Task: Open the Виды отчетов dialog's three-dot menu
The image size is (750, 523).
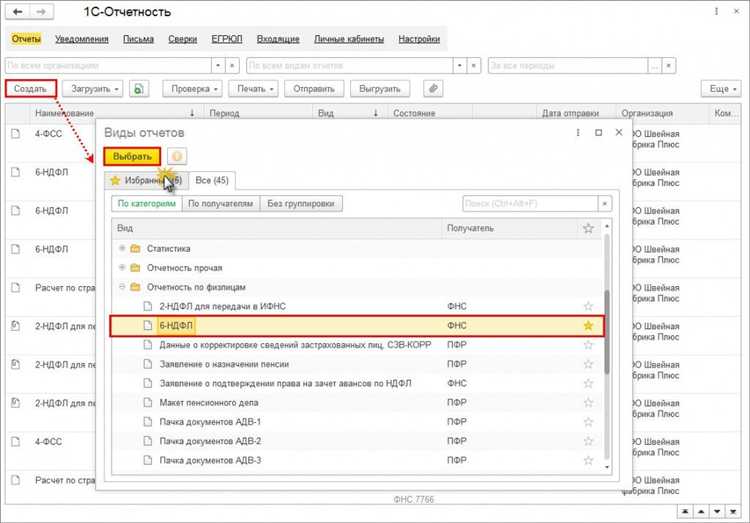Action: [578, 133]
